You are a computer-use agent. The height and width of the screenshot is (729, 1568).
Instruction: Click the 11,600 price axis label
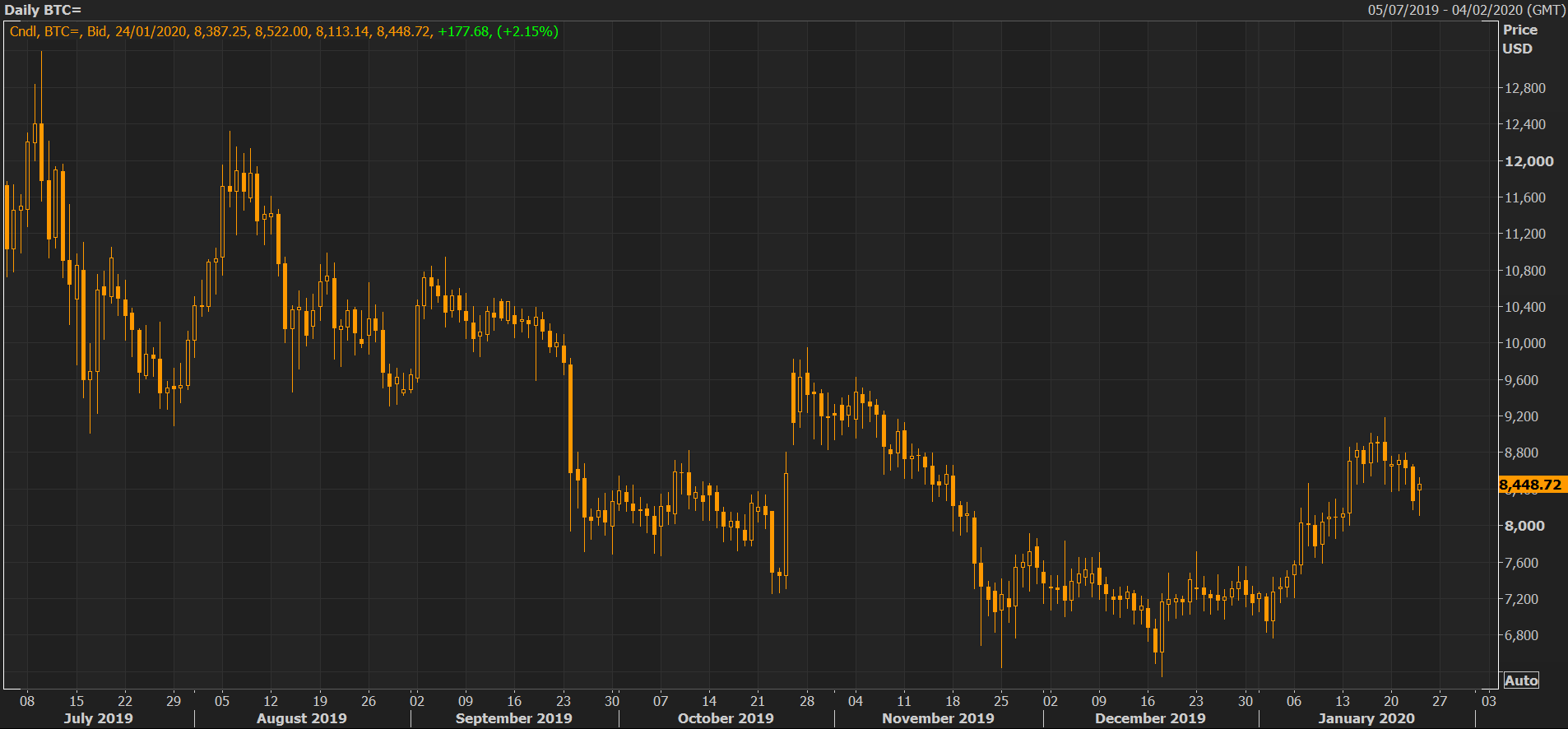(1524, 197)
